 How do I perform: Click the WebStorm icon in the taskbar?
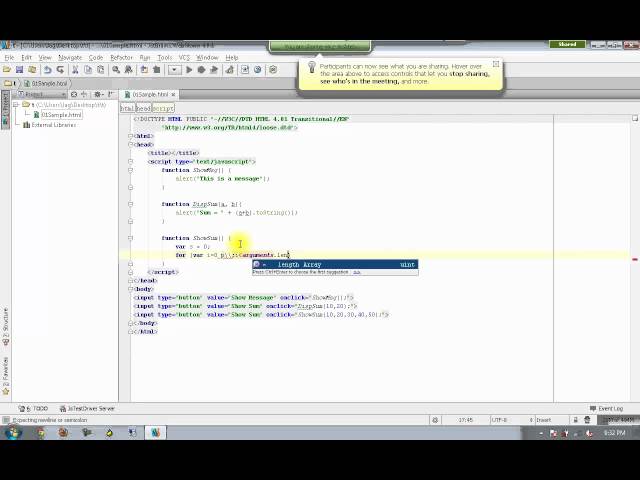click(156, 433)
